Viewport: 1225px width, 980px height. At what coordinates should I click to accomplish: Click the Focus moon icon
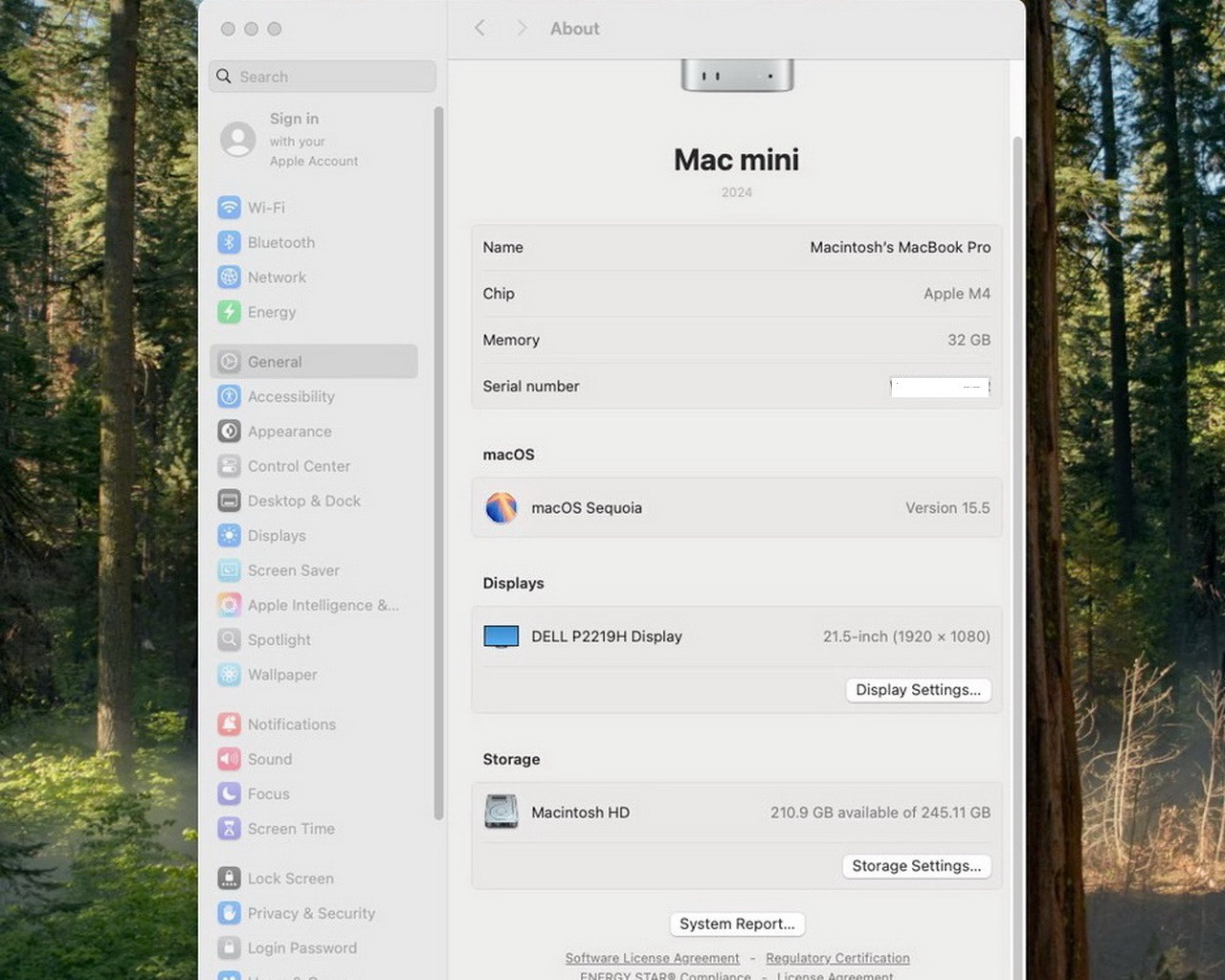(x=229, y=793)
